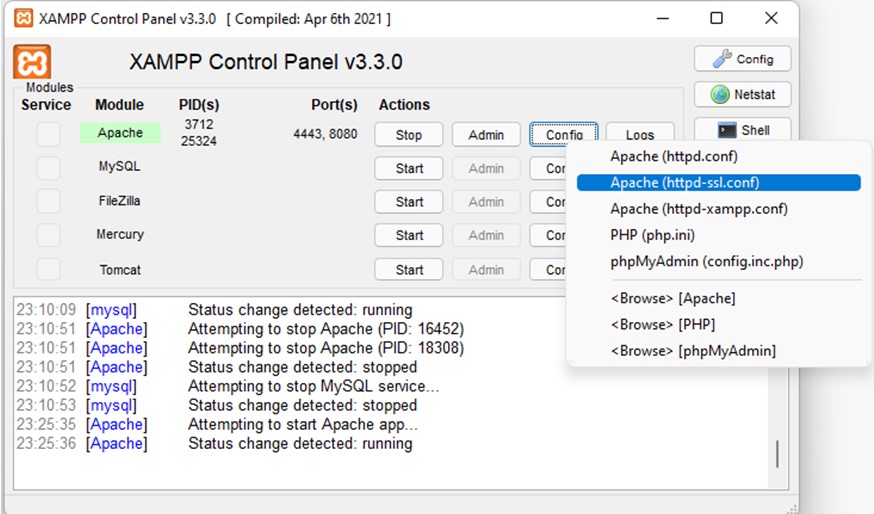Open PHP (php.ini) from the menu
This screenshot has height=514, width=874.
[718, 235]
